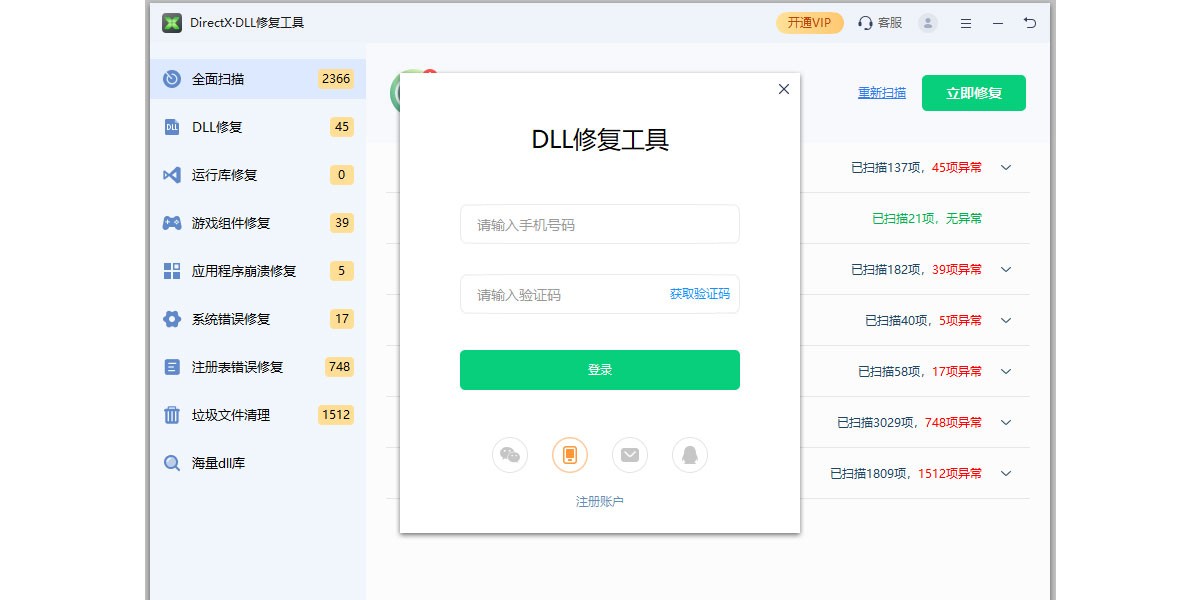The height and width of the screenshot is (600, 1200).
Task: Click the 立即修复 button
Action: 974,93
